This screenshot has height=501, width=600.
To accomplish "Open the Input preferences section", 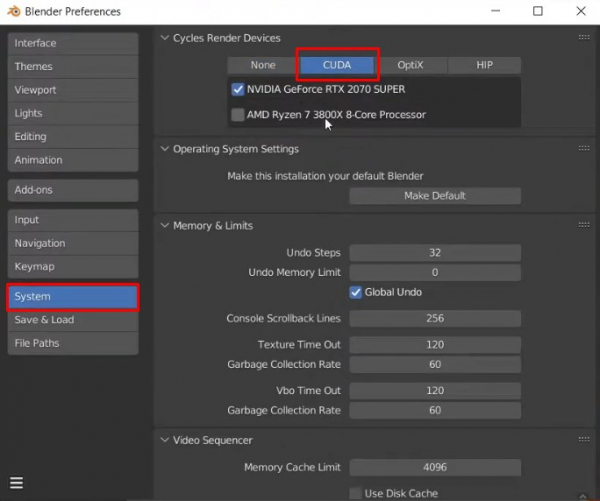I will point(73,220).
